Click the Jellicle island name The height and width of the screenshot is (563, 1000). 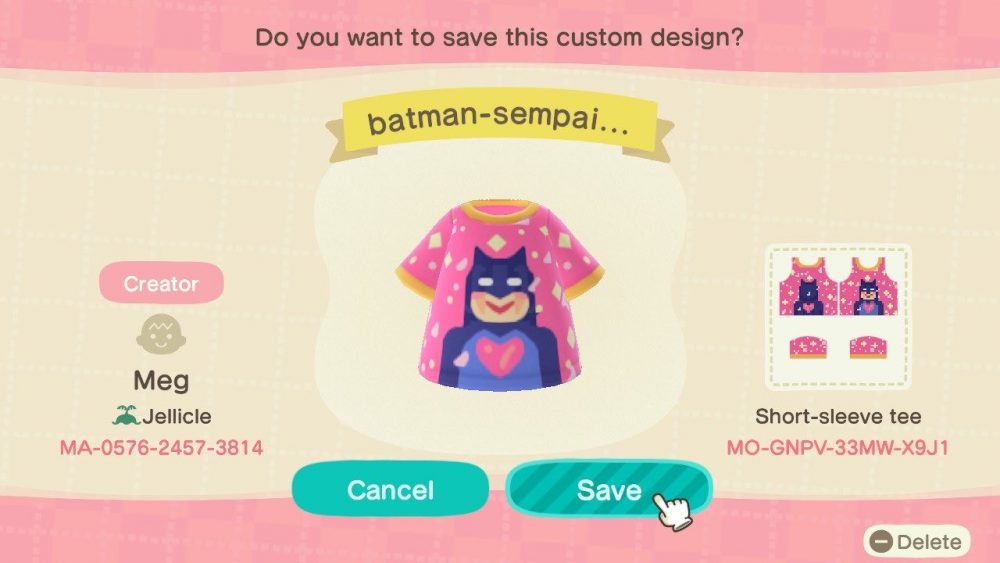coord(177,416)
